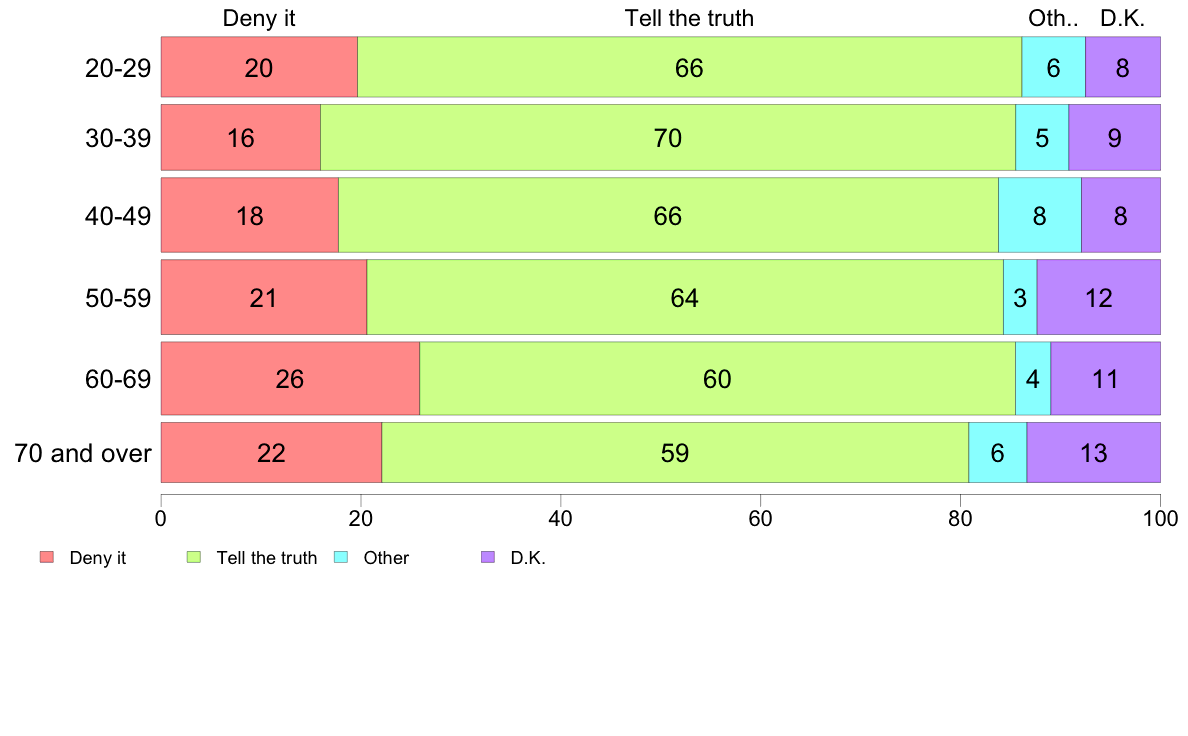This screenshot has height=736, width=1188.
Task: Click the Deny it segment showing 26
Action: click(290, 378)
